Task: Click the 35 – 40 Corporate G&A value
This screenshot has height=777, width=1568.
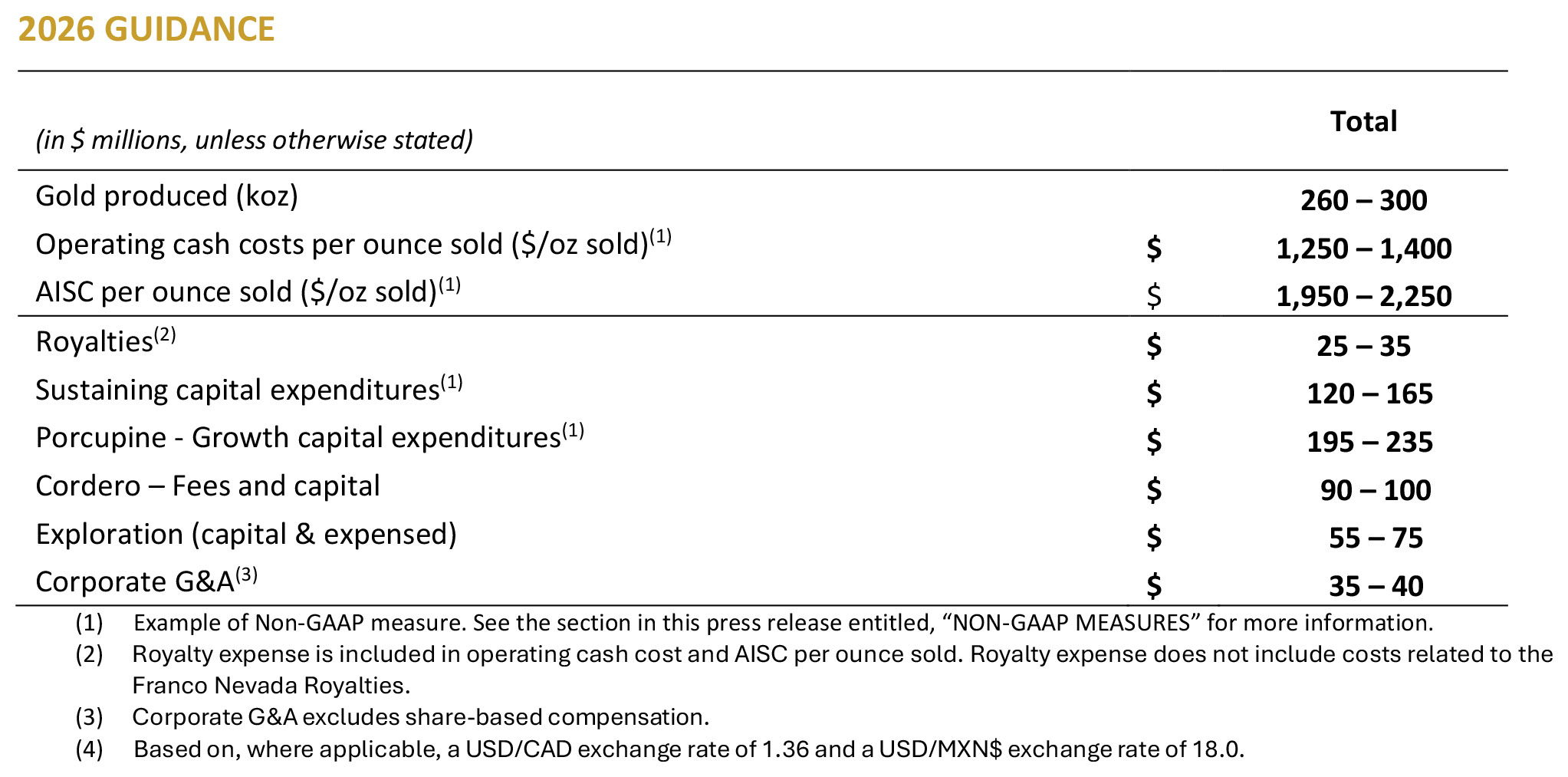Action: tap(1376, 587)
